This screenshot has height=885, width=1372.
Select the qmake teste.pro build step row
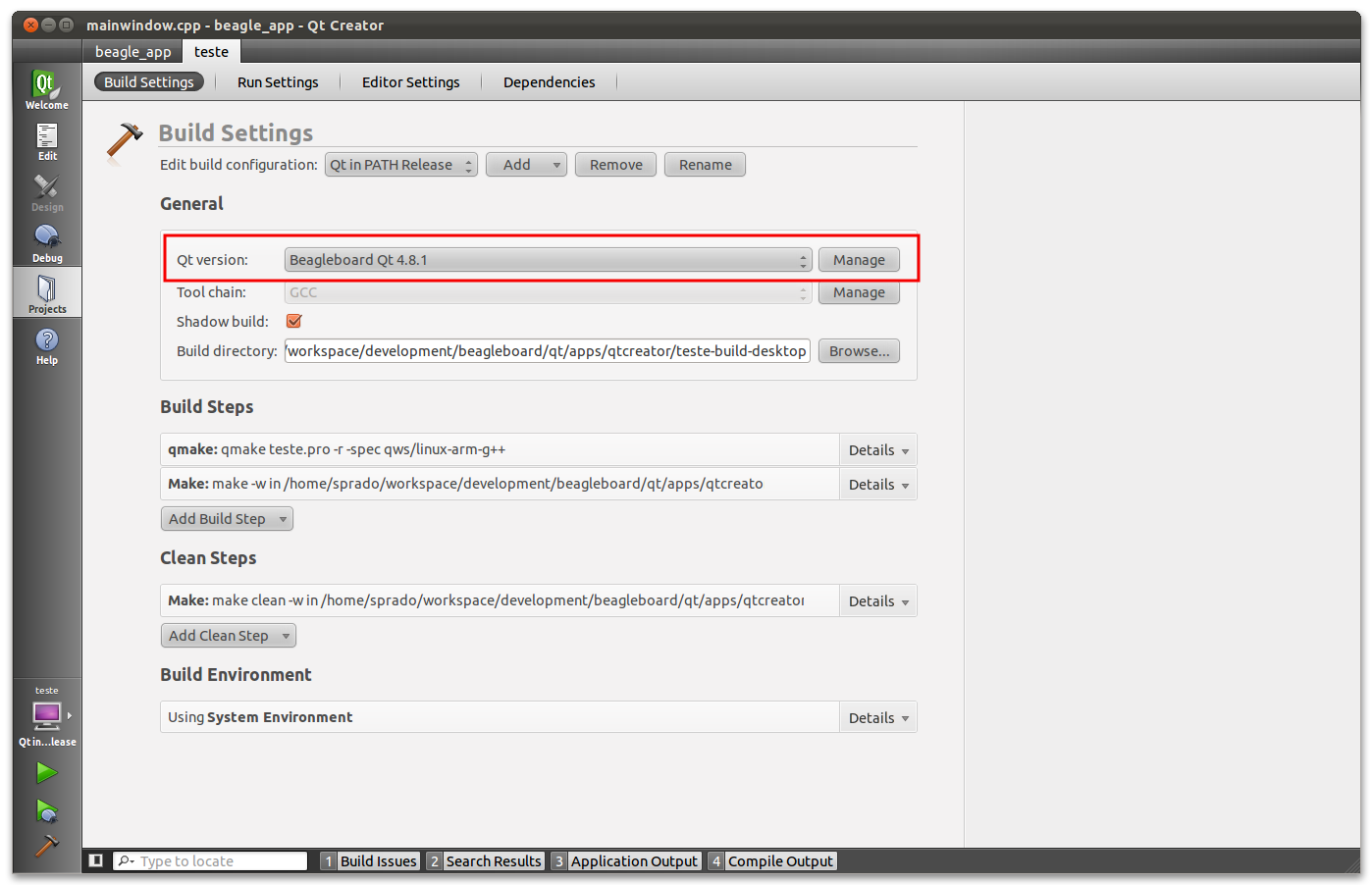pos(500,450)
